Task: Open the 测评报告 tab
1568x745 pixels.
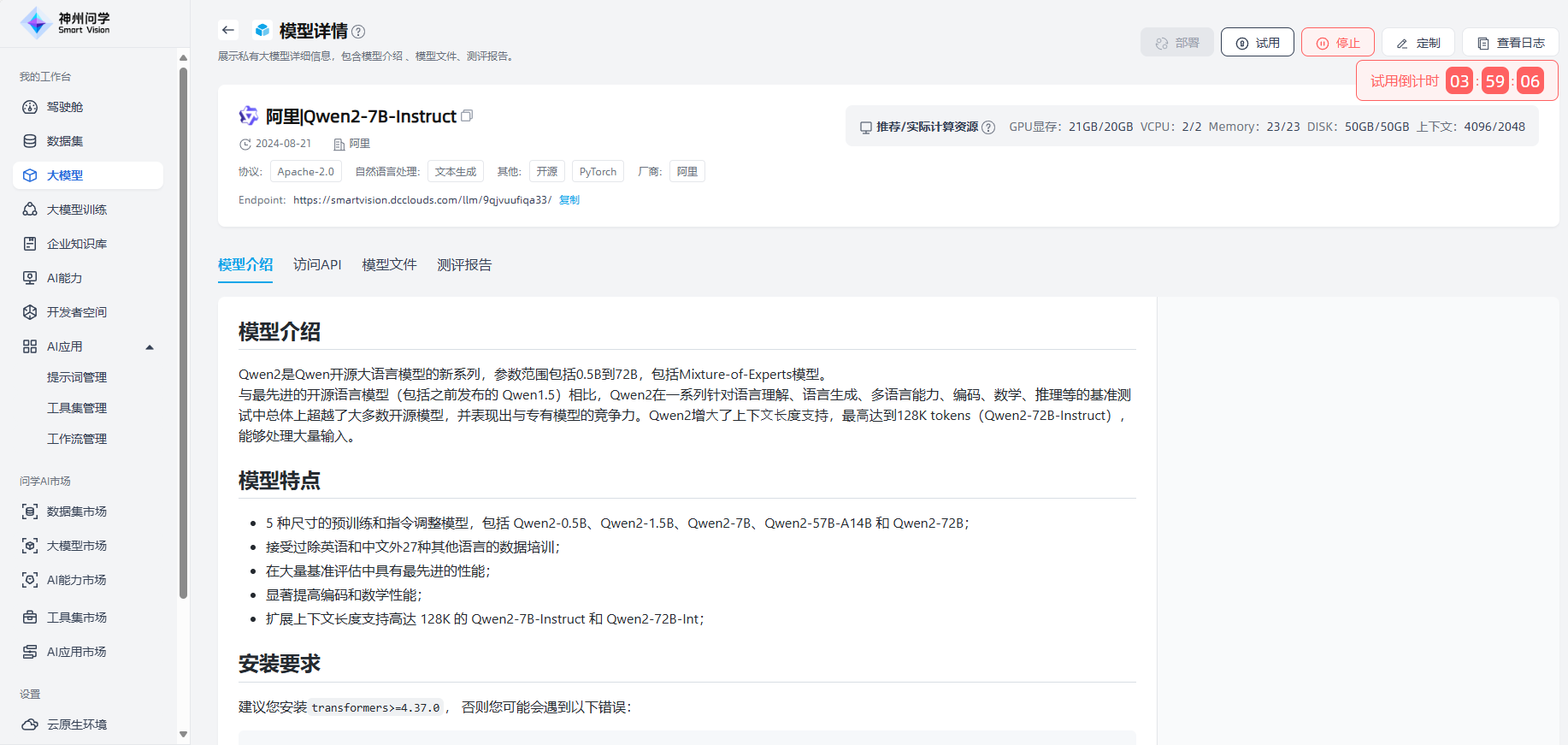Action: (x=464, y=265)
